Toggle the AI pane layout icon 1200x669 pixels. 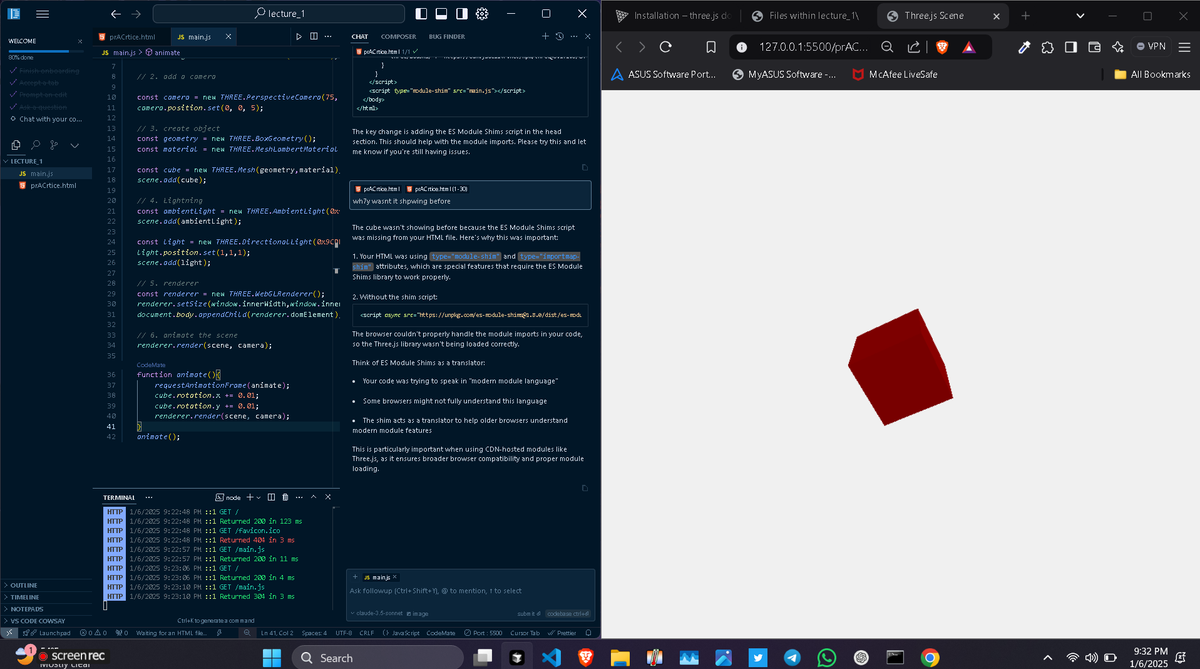tap(462, 14)
